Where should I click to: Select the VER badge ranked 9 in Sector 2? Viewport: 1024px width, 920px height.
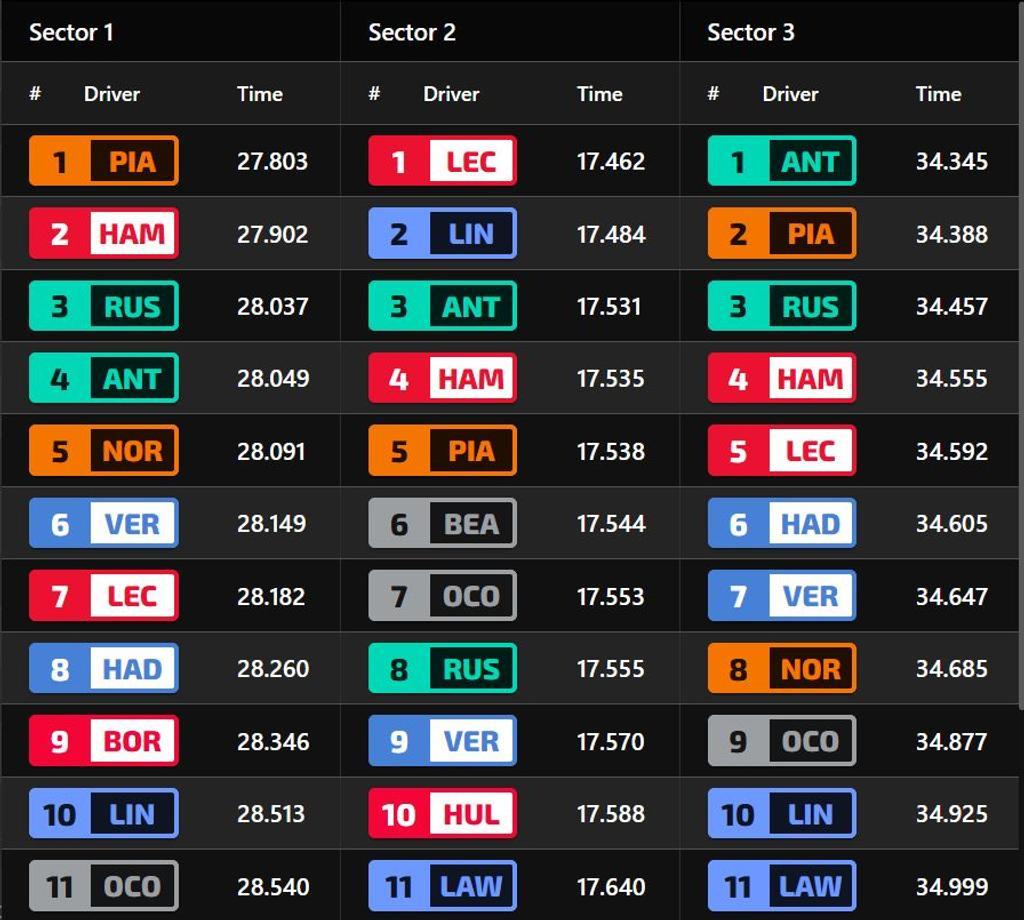pos(443,740)
